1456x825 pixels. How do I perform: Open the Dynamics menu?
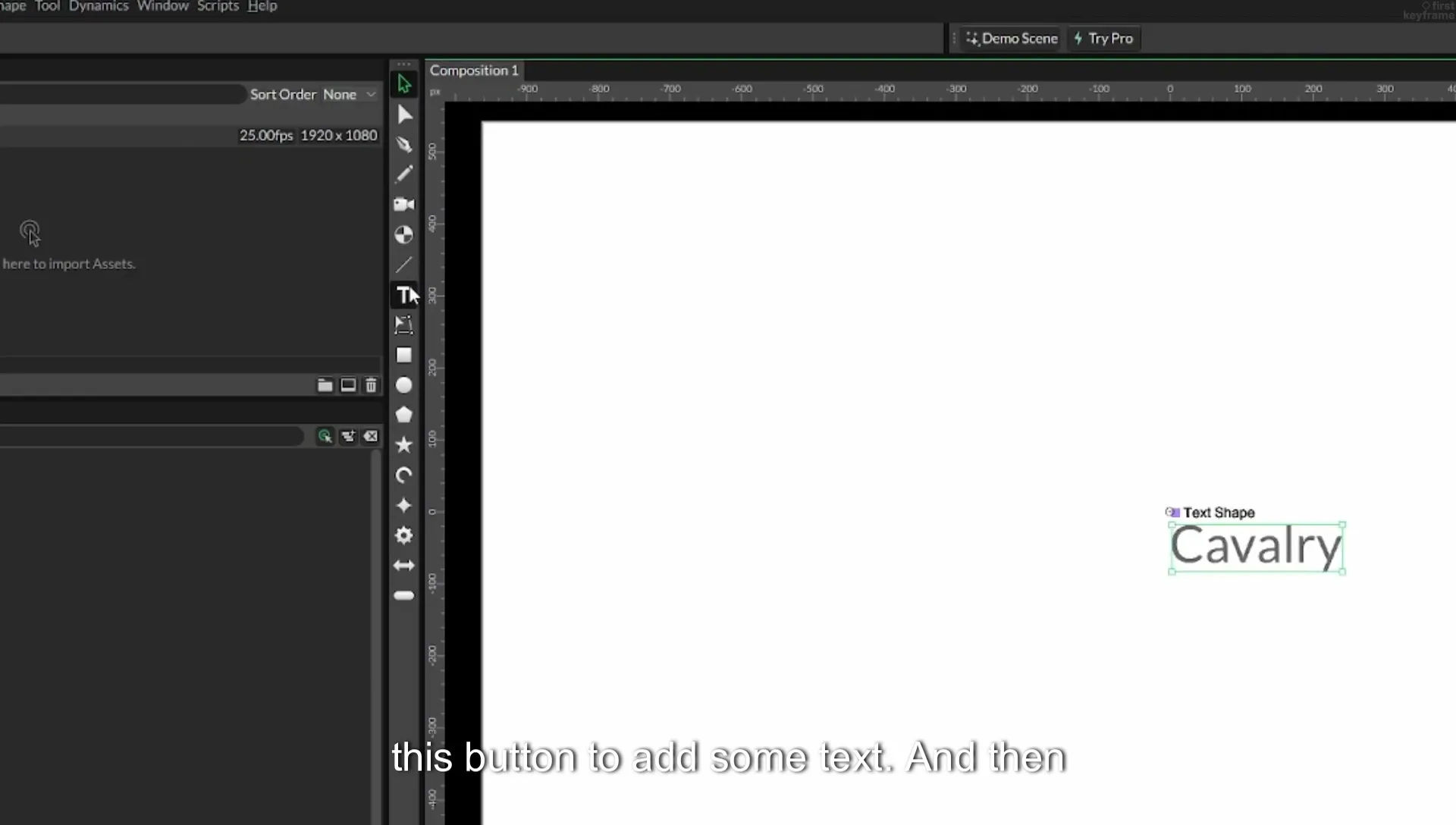coord(99,6)
